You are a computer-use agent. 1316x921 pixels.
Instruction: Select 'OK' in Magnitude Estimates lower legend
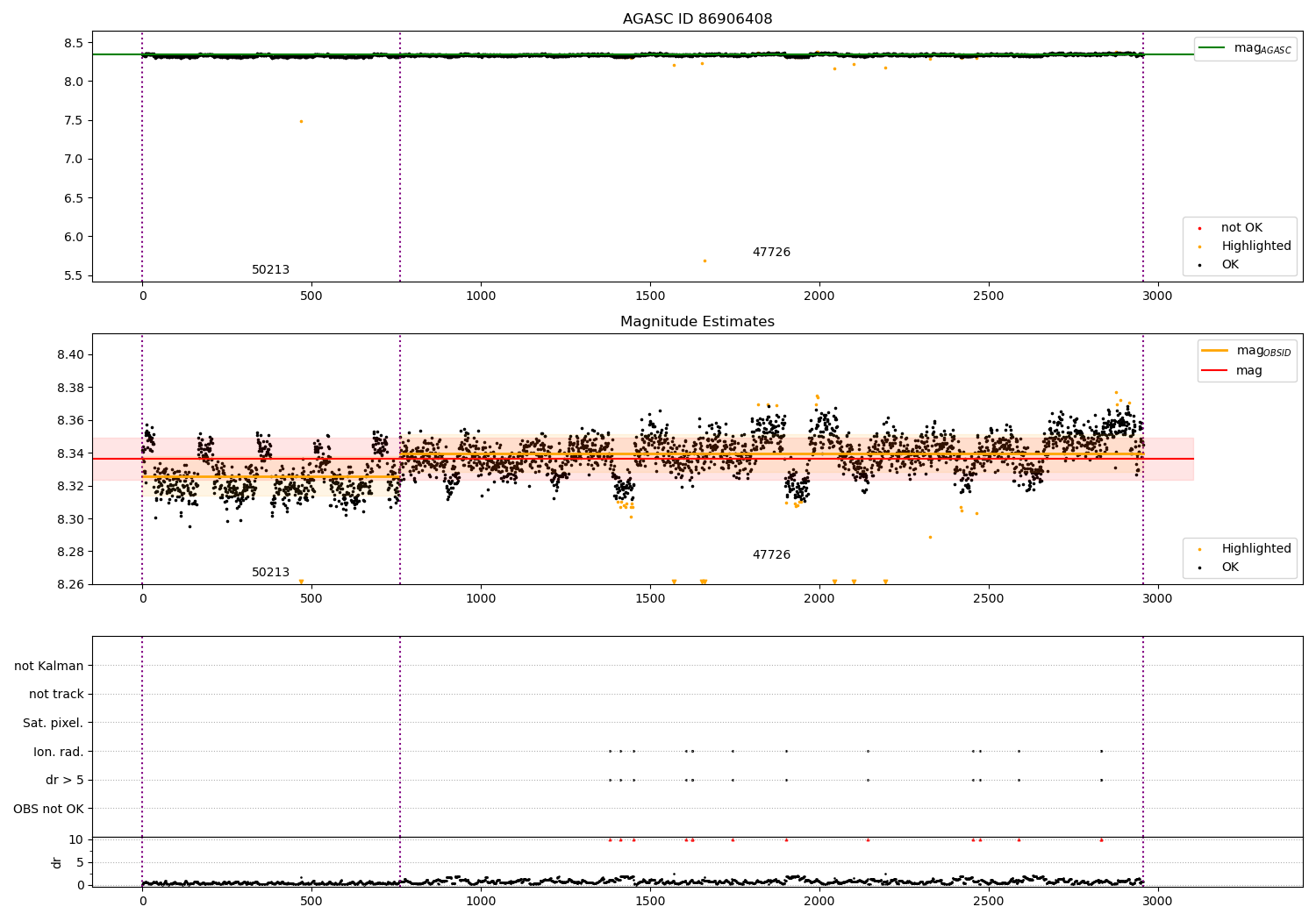pyautogui.click(x=1230, y=568)
